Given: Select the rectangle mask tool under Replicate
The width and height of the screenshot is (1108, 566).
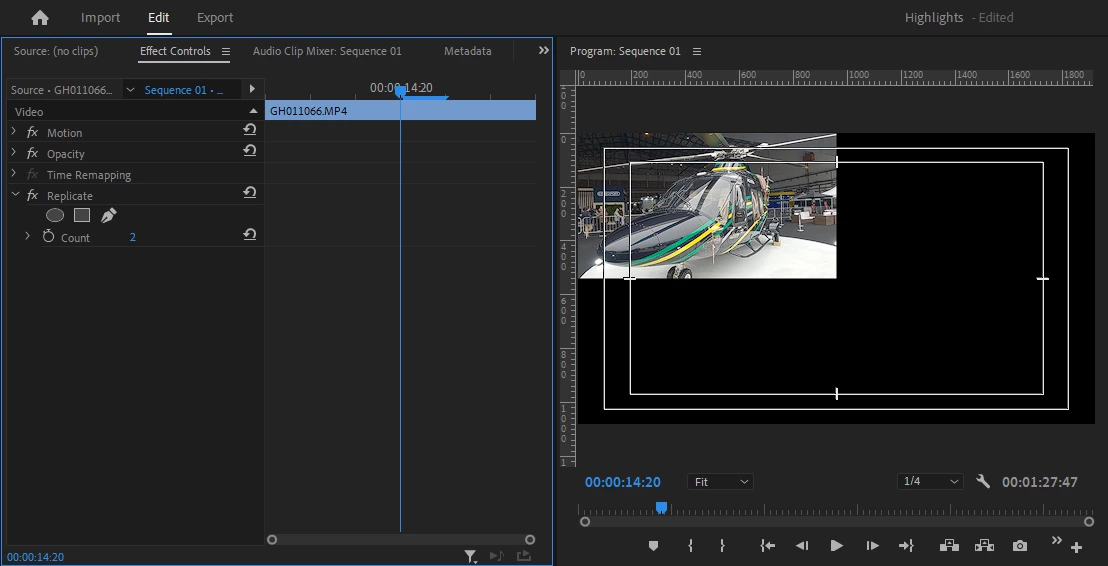Looking at the screenshot, I should 82,215.
